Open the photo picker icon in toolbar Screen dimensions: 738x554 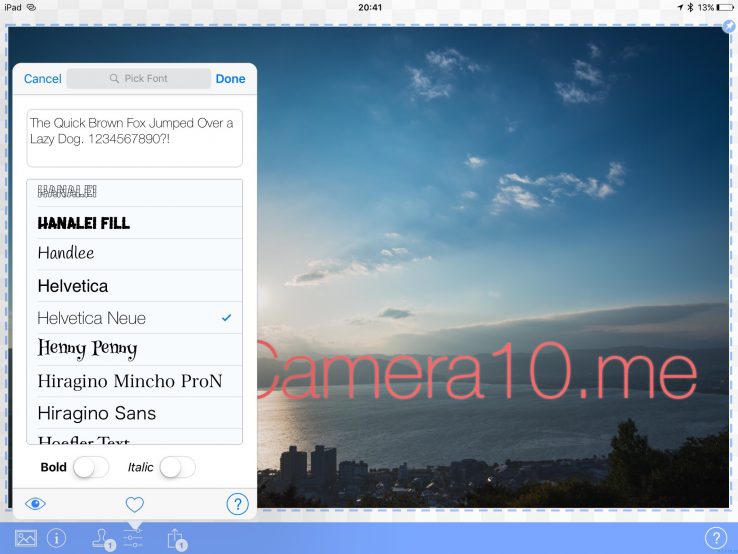tap(26, 538)
